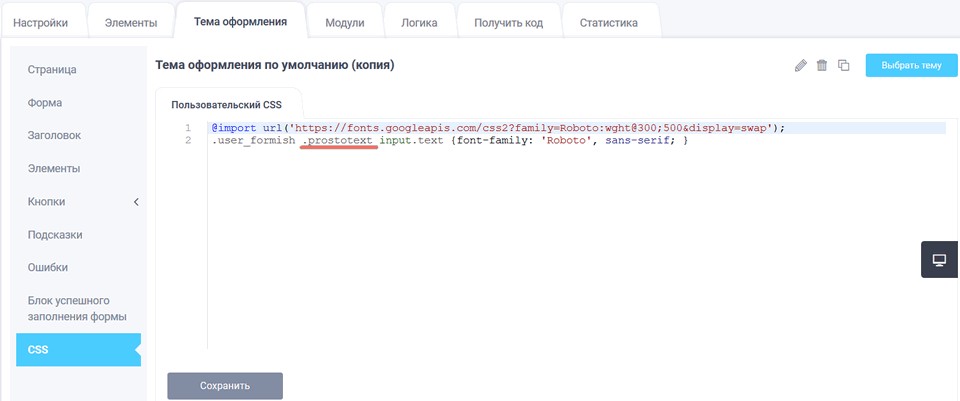Open the Статистика tab

608,22
